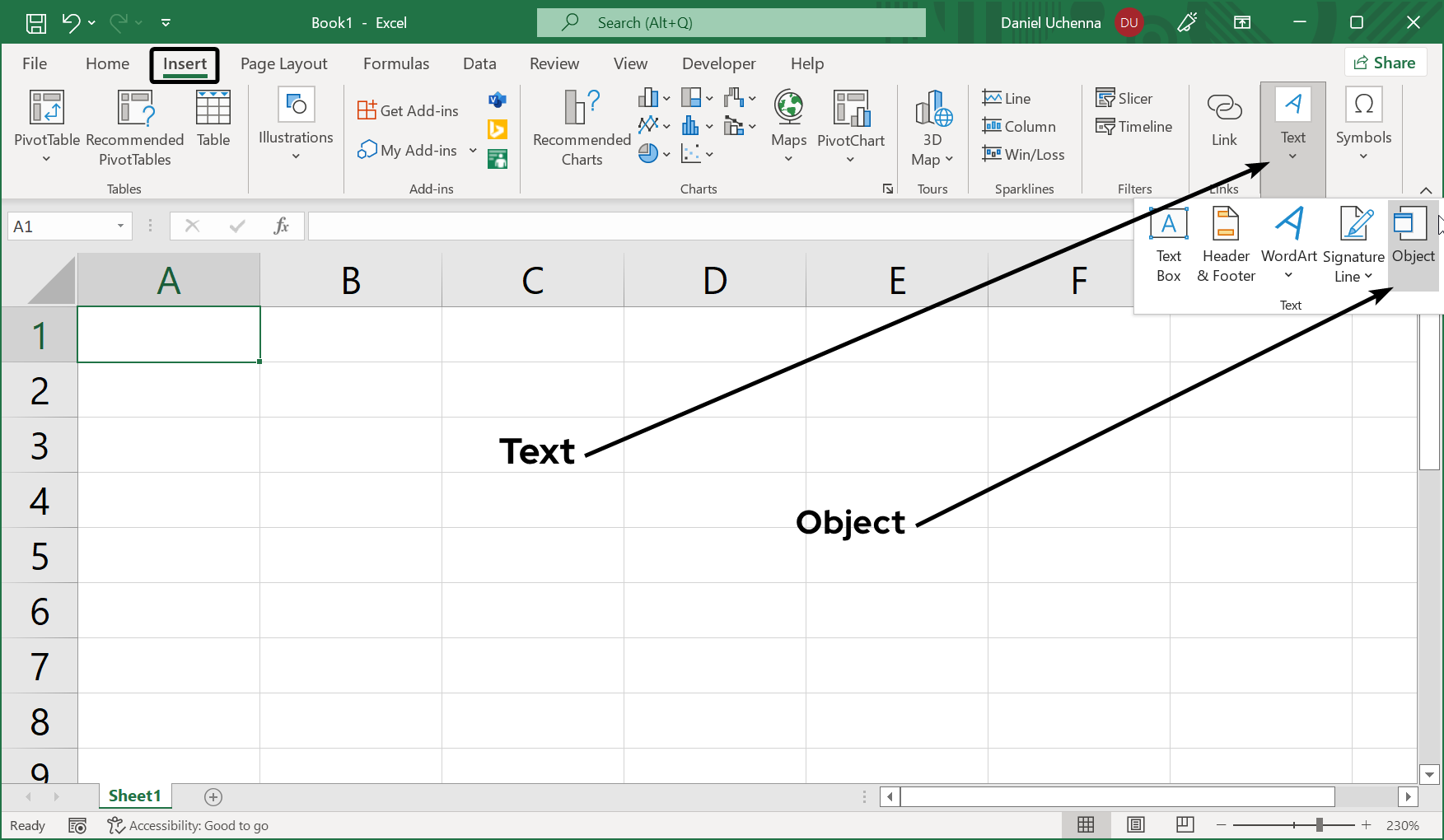Open the Symbols gallery
Viewport: 1444px width, 840px height.
[x=1363, y=124]
